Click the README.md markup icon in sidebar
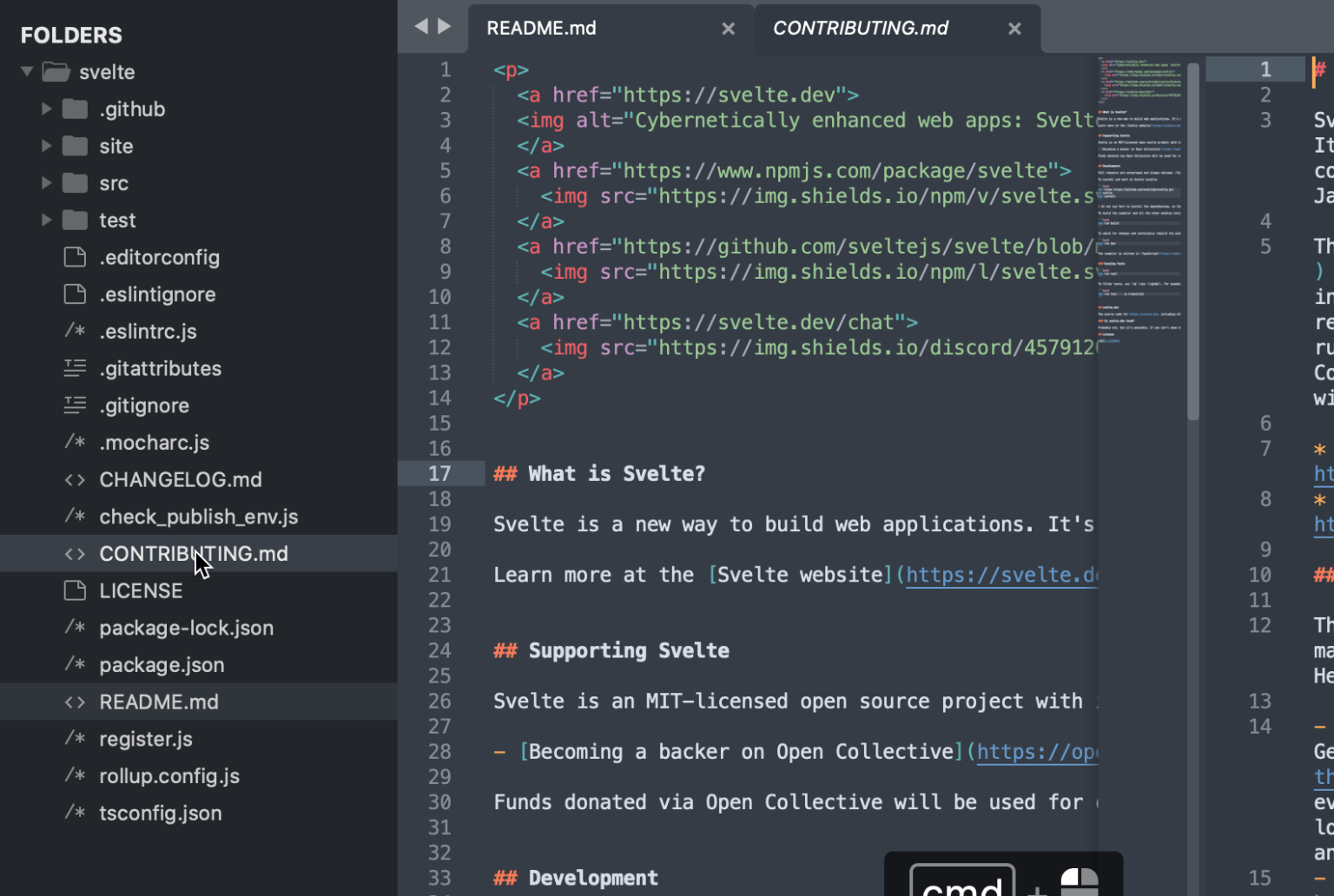Screen dimensions: 1334x896 click(x=76, y=702)
